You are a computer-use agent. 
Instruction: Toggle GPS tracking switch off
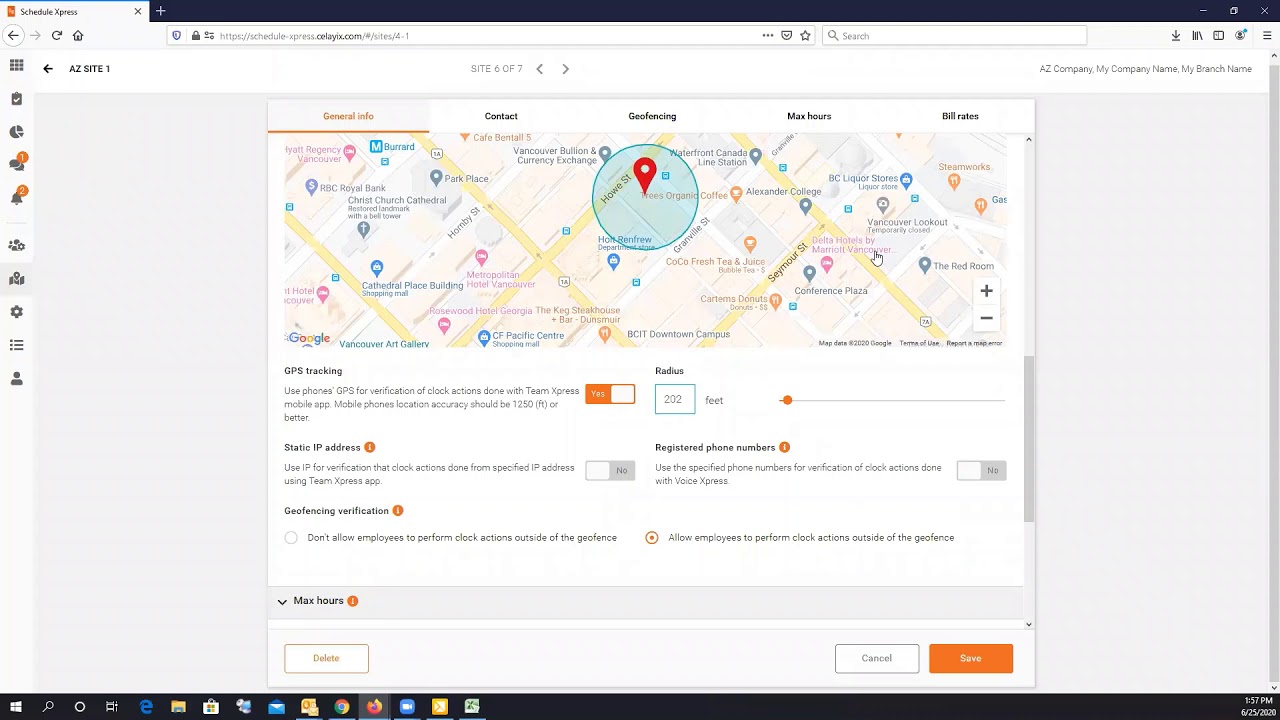pos(610,394)
